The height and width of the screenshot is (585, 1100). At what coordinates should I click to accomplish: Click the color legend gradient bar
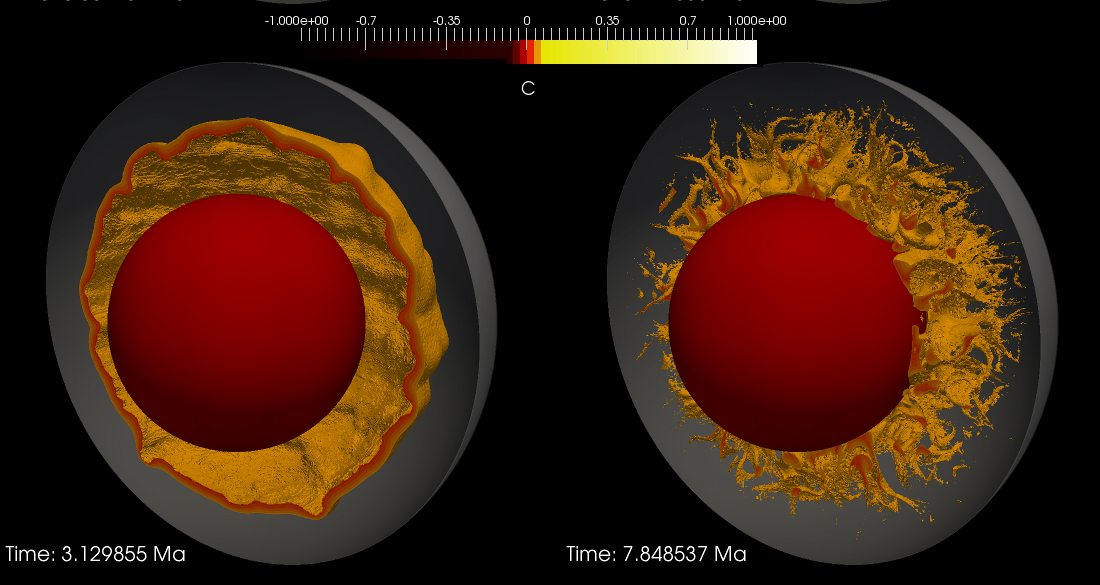coord(529,52)
